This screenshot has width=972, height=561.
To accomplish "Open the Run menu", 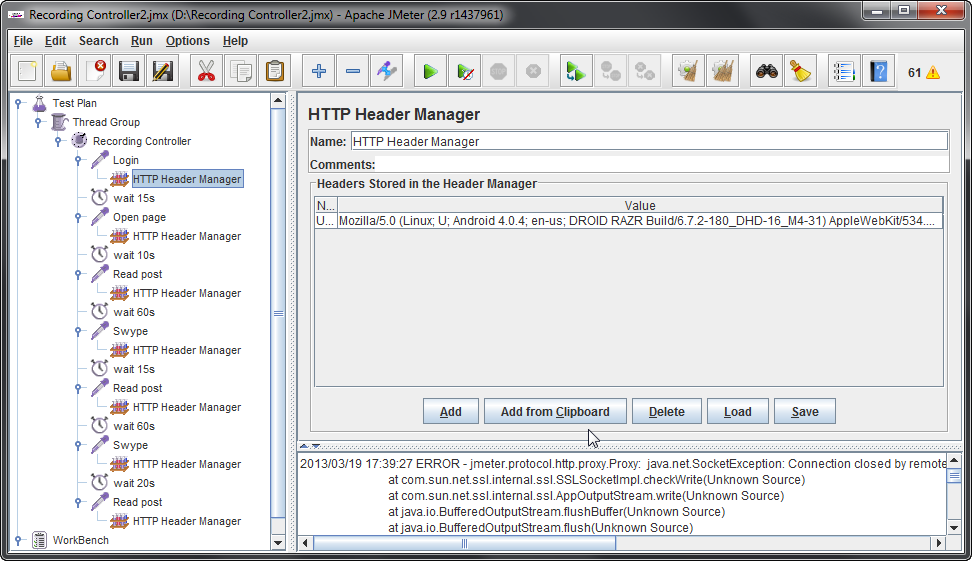I will point(141,41).
